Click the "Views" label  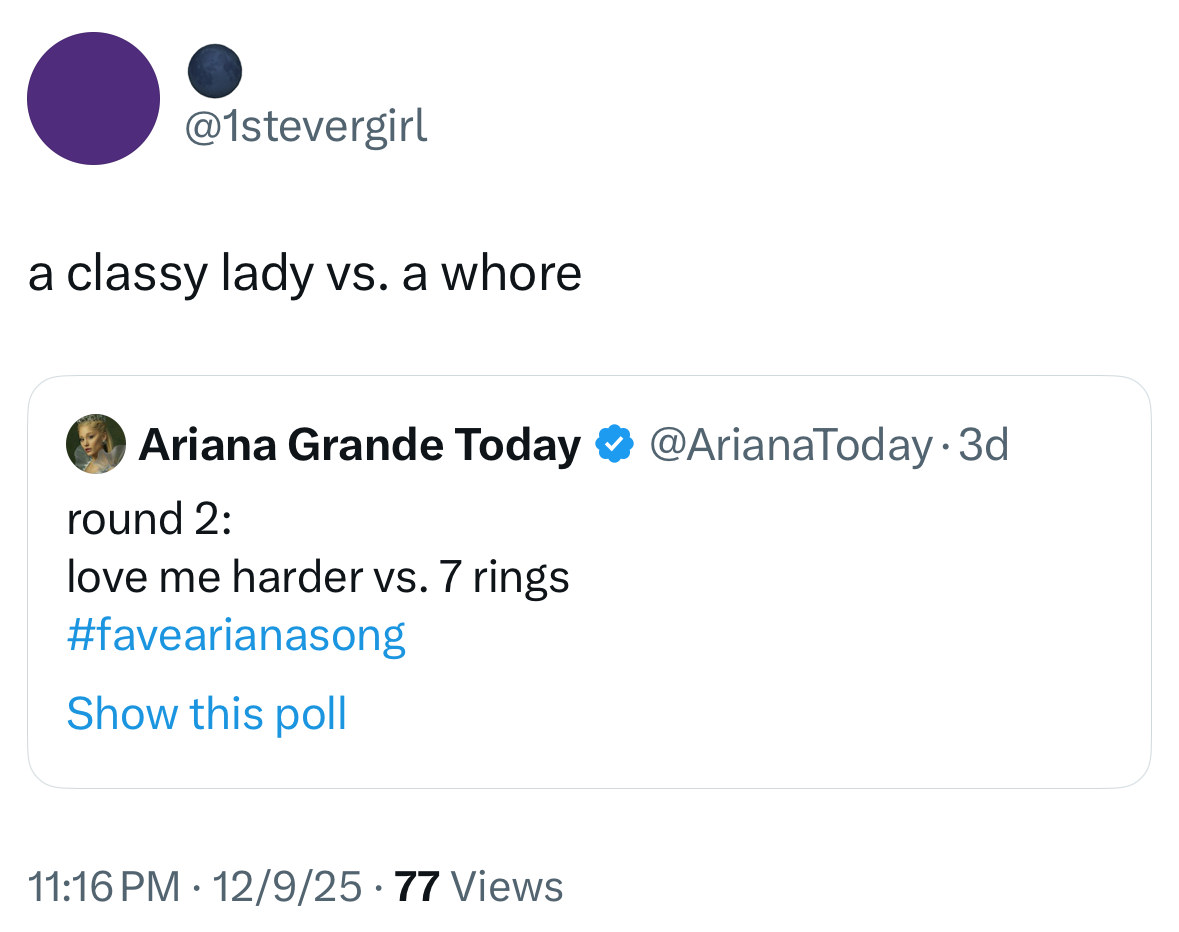[x=507, y=886]
